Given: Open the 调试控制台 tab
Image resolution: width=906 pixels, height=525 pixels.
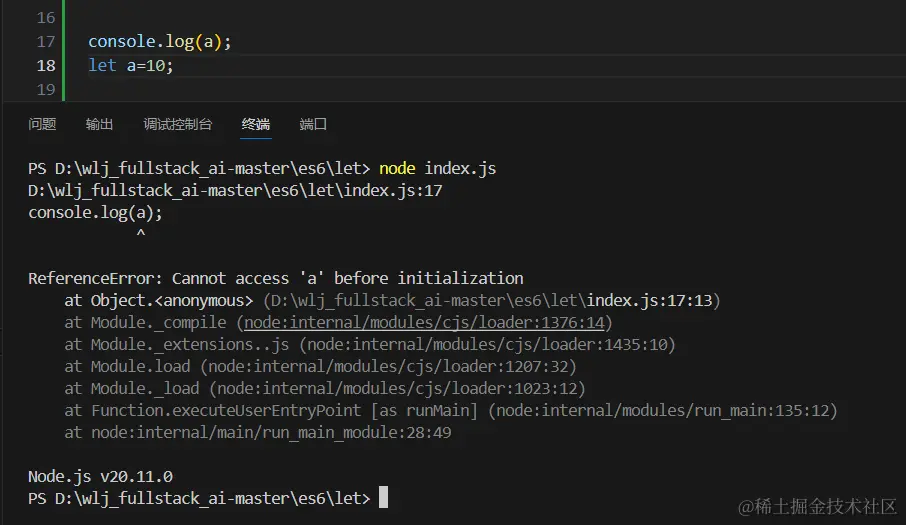Looking at the screenshot, I should tap(178, 124).
